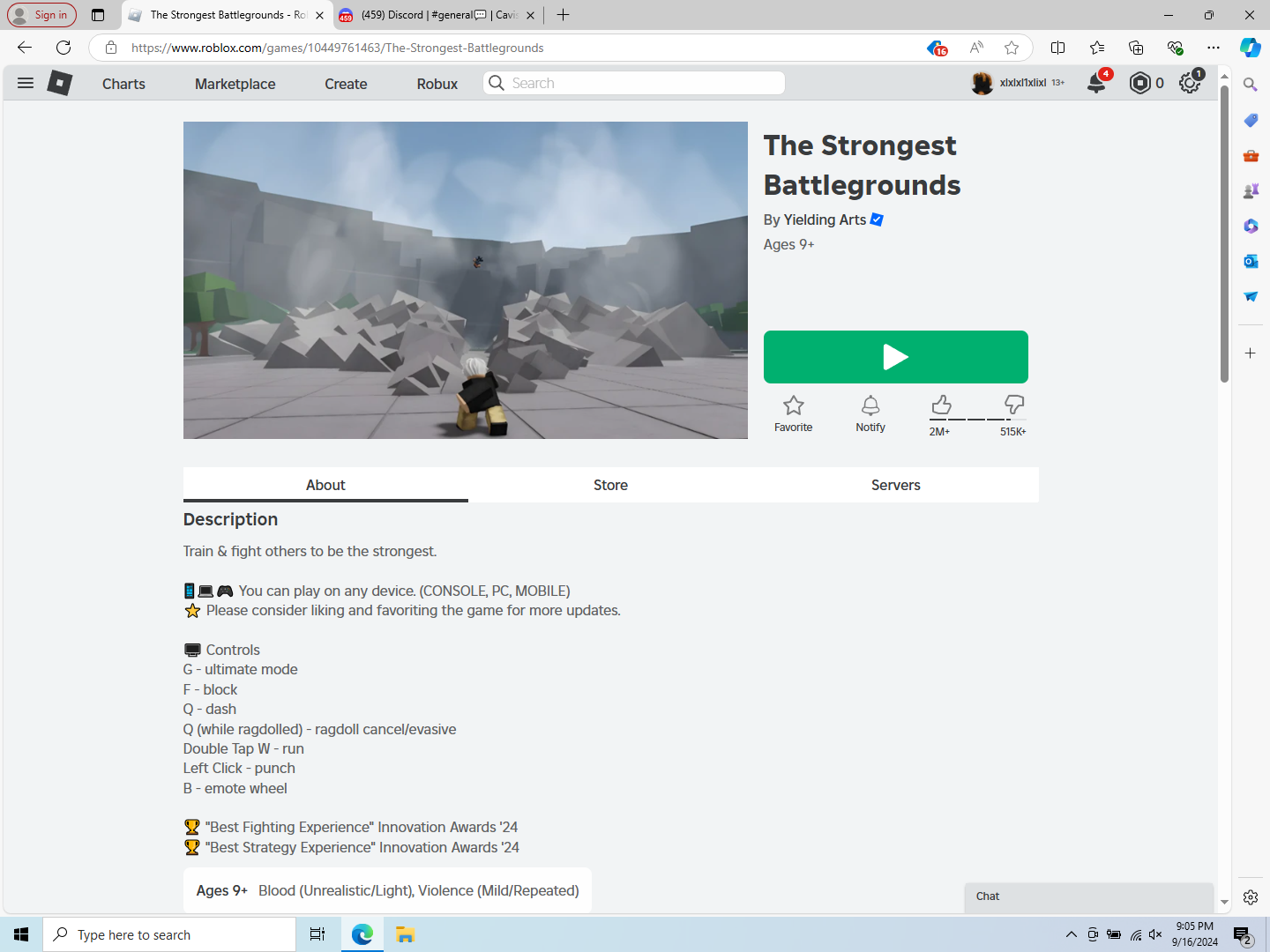Open the Charts page
This screenshot has width=1270, height=952.
coord(123,84)
